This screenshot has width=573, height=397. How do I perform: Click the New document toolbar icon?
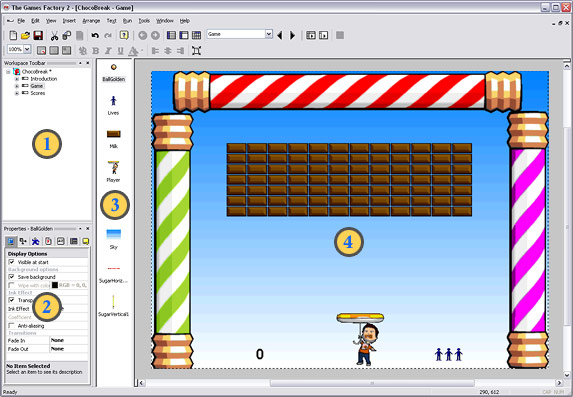pos(13,35)
